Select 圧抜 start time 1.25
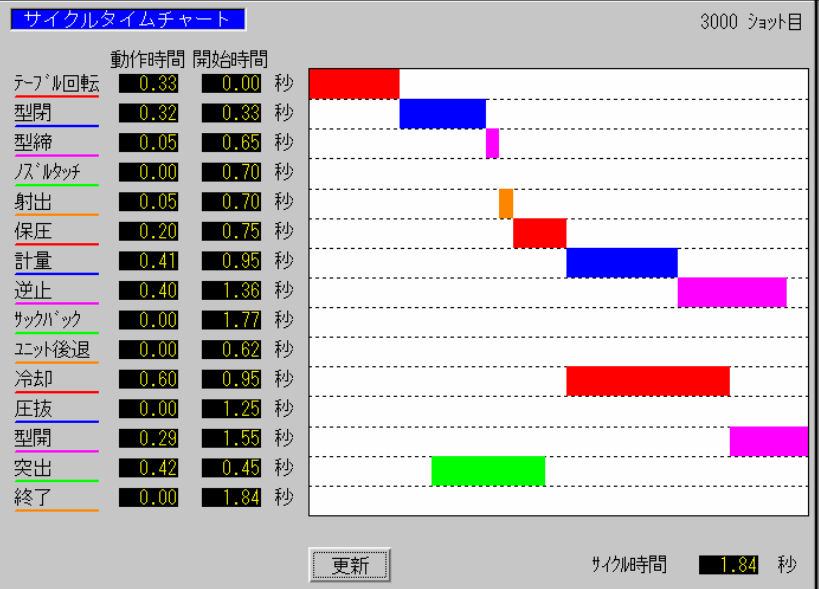The image size is (819, 589). point(231,408)
